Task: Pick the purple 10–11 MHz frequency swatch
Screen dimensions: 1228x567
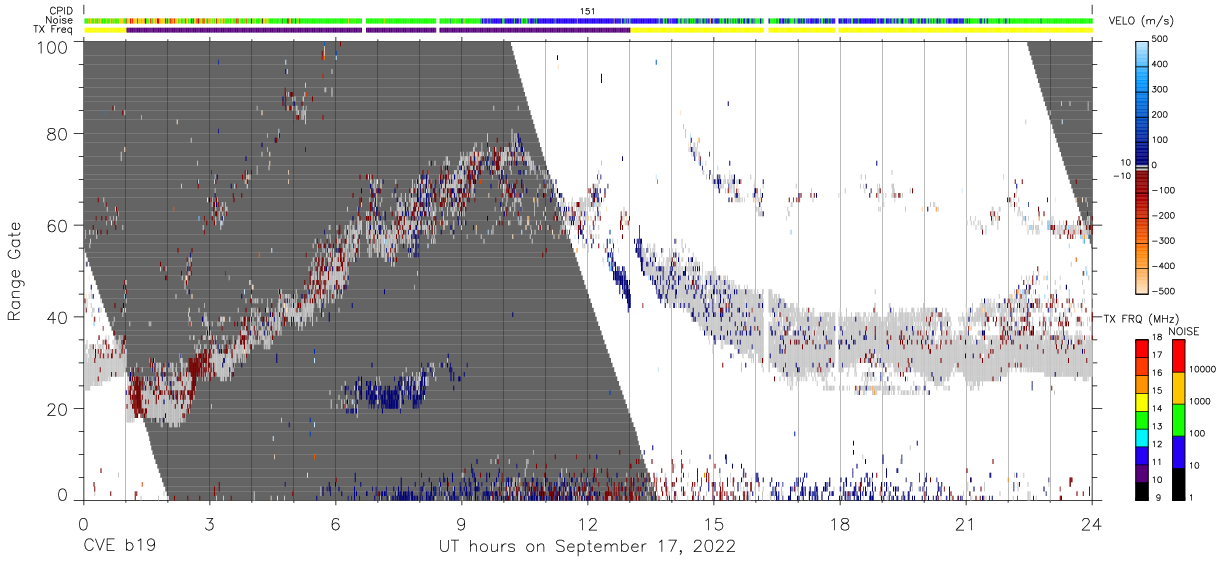Action: [x=1142, y=472]
